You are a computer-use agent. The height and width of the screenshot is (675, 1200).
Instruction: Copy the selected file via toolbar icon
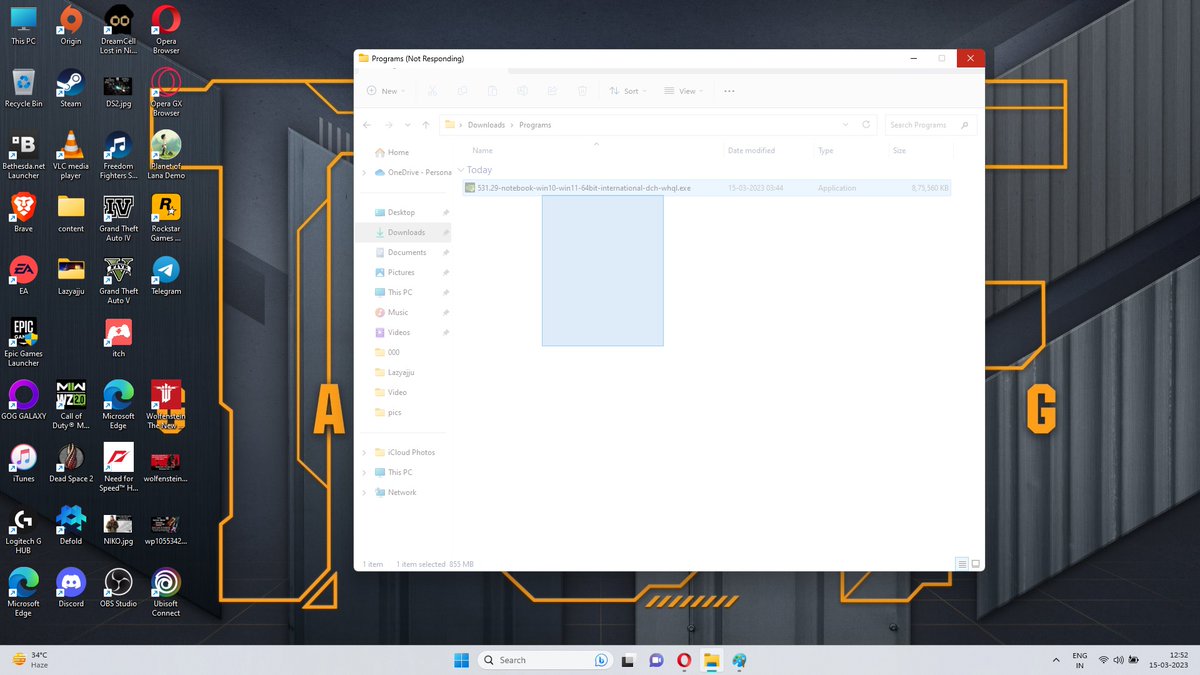coord(462,90)
